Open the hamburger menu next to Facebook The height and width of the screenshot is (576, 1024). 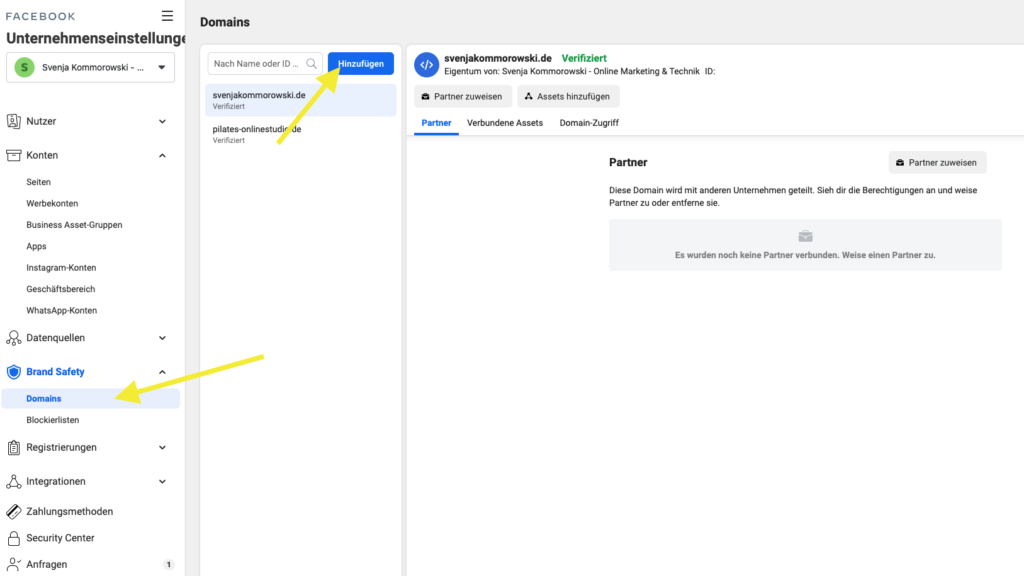tap(167, 16)
